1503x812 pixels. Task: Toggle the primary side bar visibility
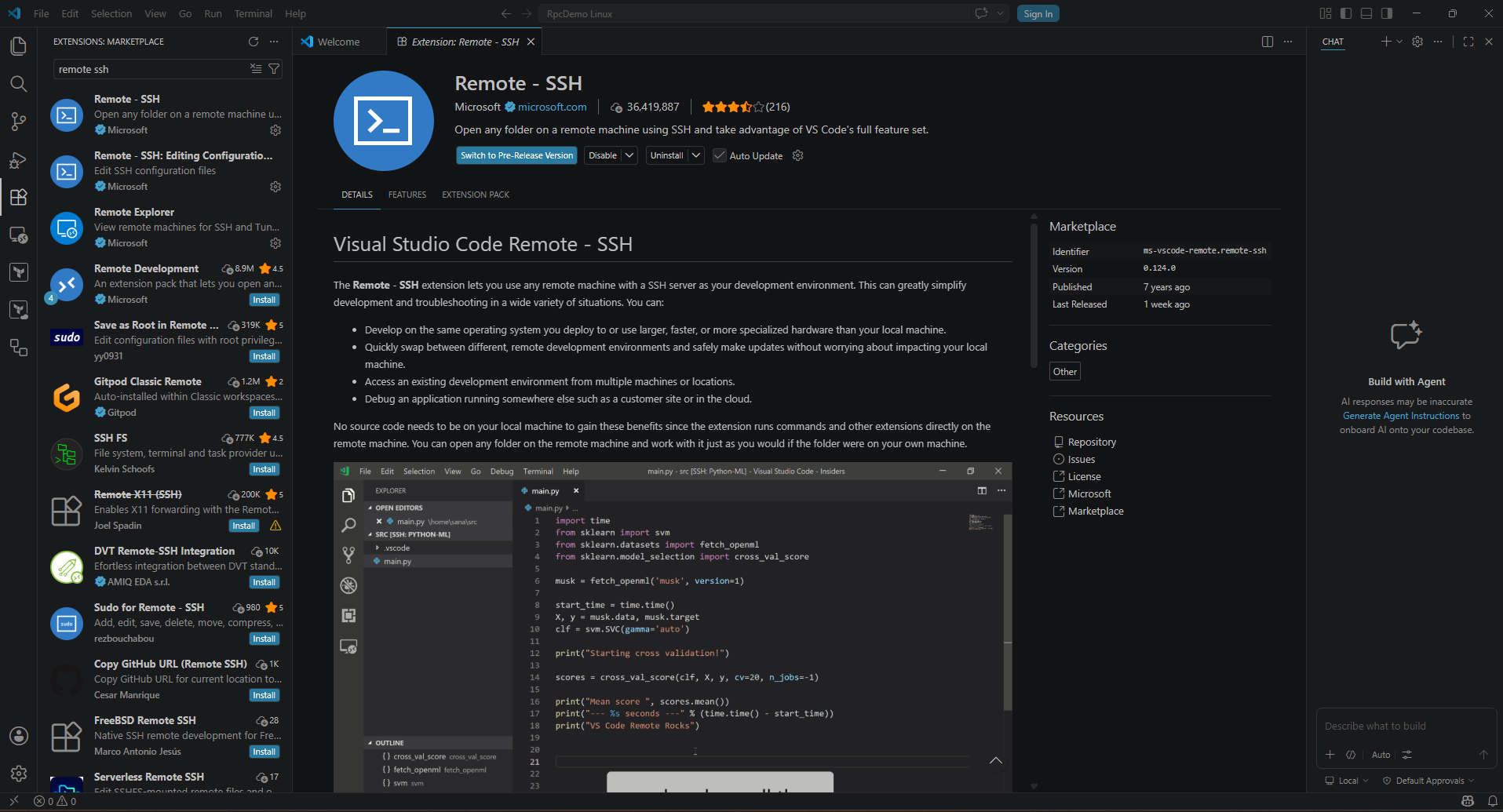click(x=1346, y=13)
